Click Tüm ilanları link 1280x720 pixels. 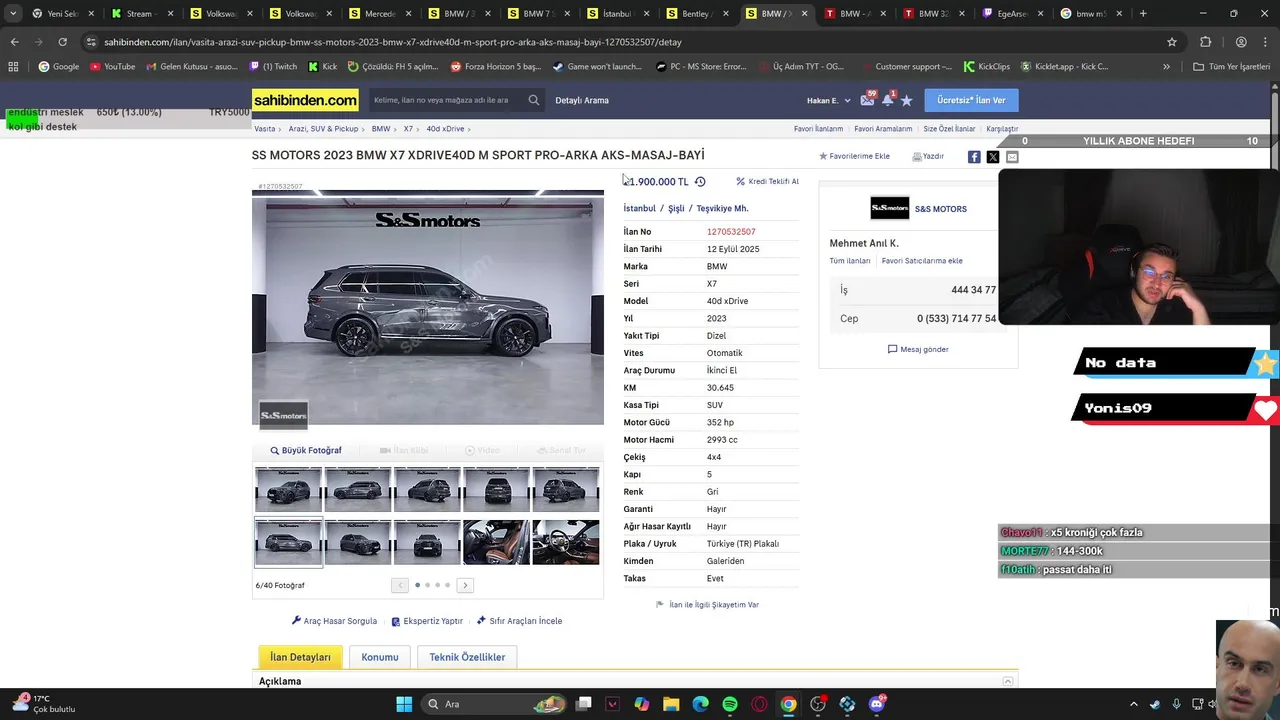(850, 261)
